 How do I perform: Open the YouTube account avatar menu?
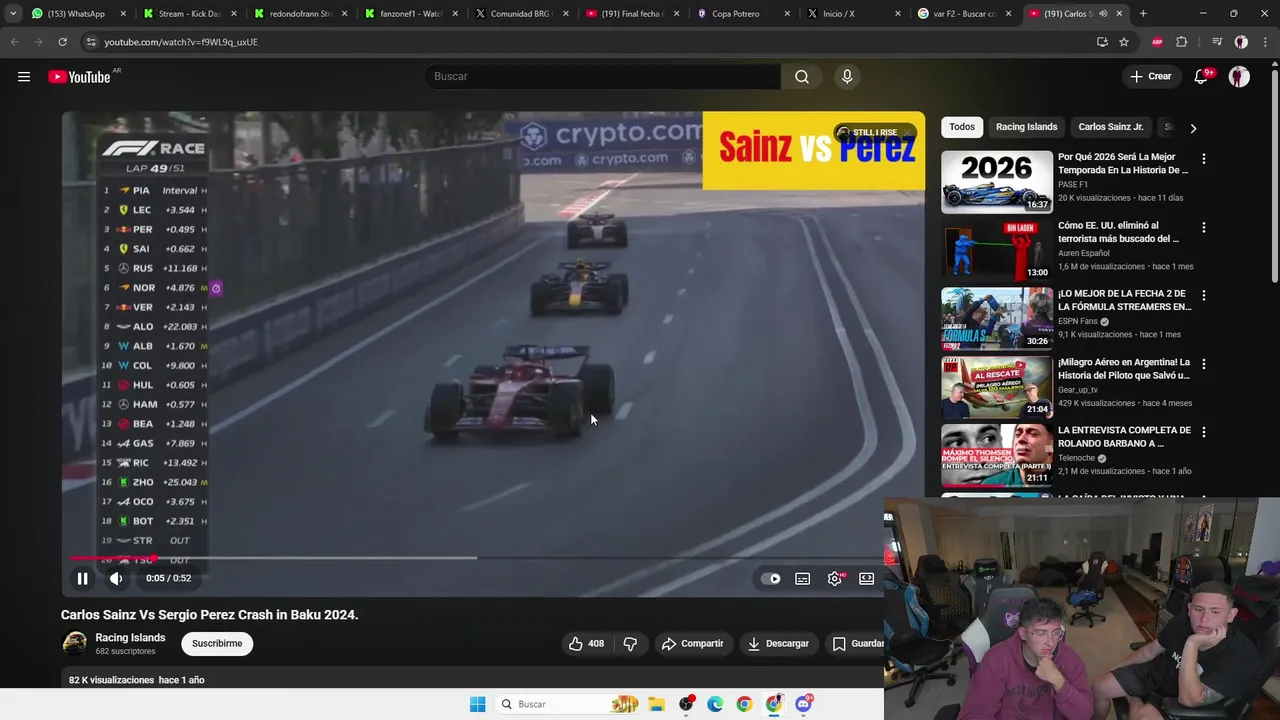(x=1239, y=77)
